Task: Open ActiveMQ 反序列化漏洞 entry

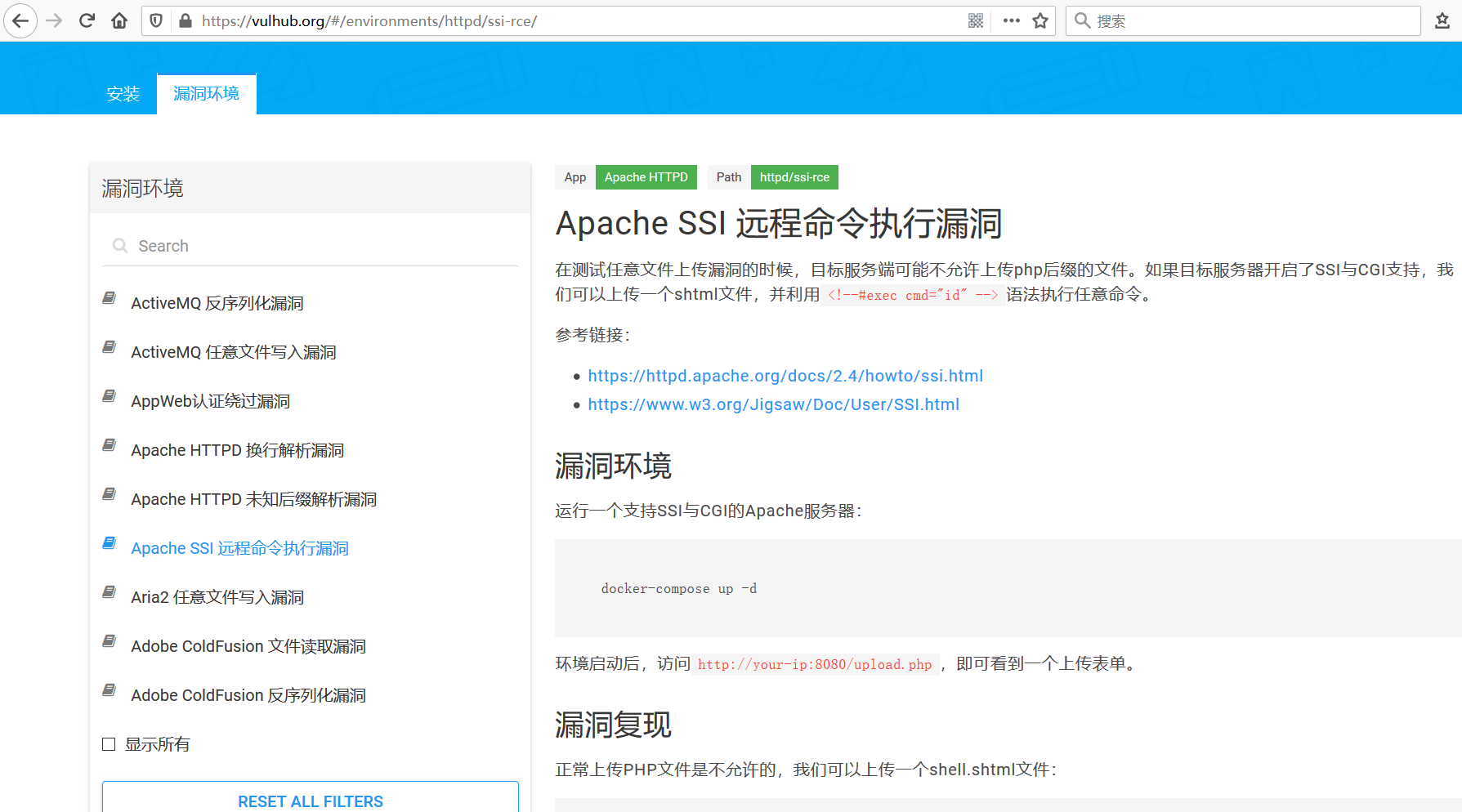Action: pos(217,303)
